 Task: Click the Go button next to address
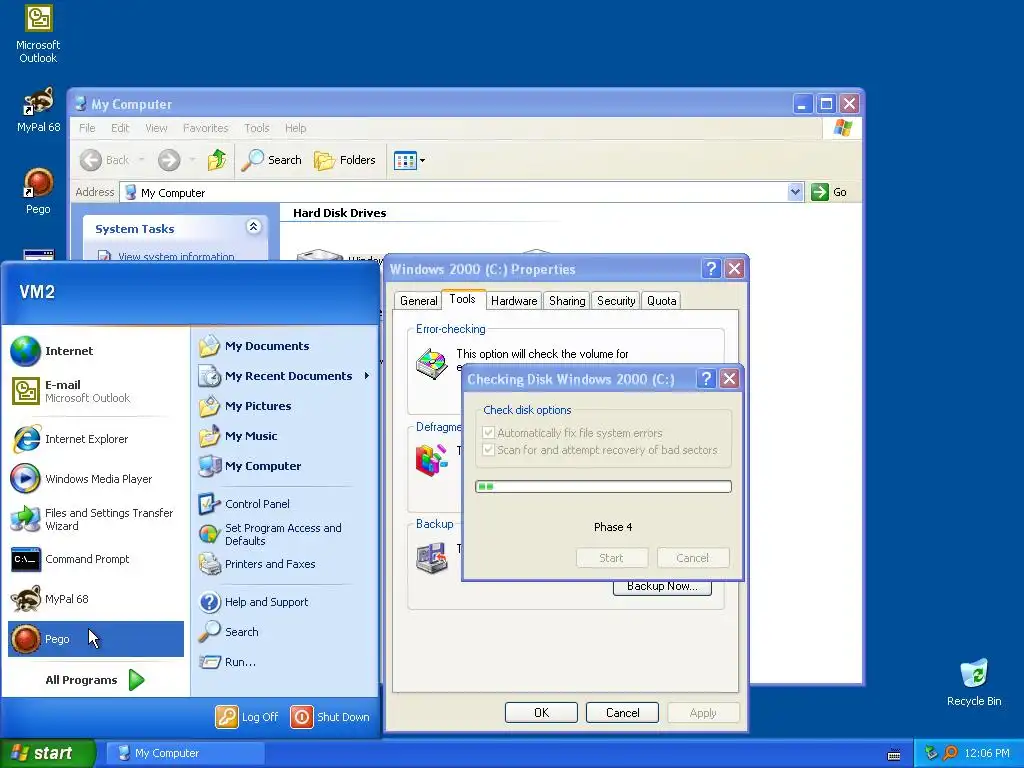pos(829,192)
